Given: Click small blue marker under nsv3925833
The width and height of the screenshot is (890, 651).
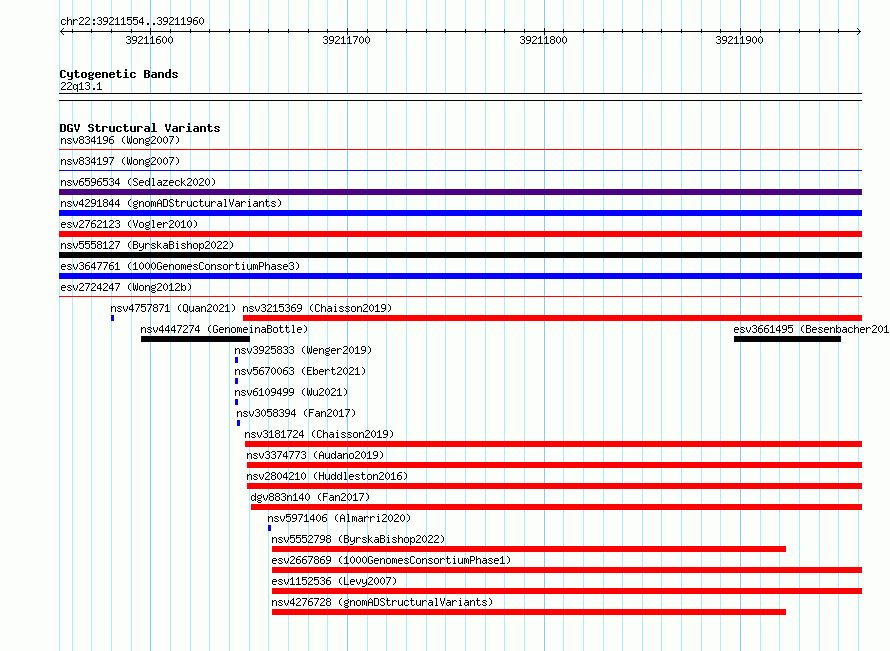Looking at the screenshot, I should tap(237, 360).
